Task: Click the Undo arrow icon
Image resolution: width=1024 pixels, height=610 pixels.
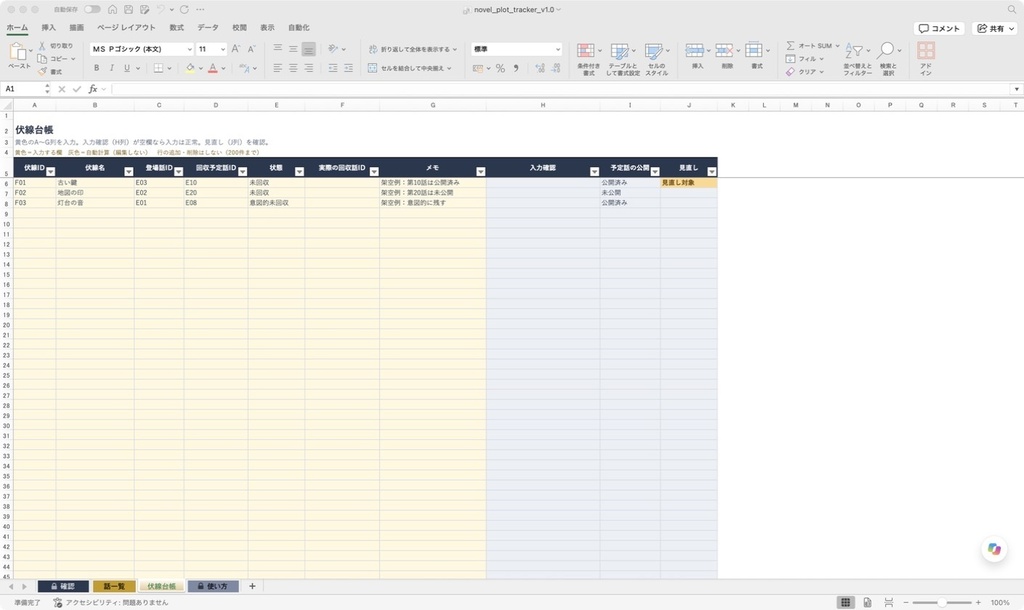Action: coord(161,9)
